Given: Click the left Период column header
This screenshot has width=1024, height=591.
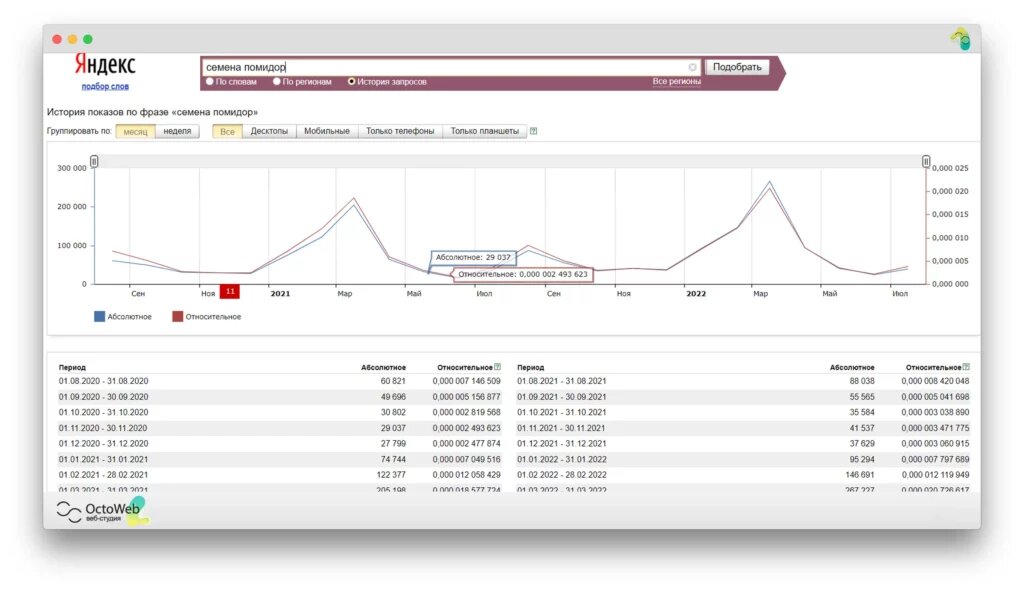Looking at the screenshot, I should tap(72, 368).
